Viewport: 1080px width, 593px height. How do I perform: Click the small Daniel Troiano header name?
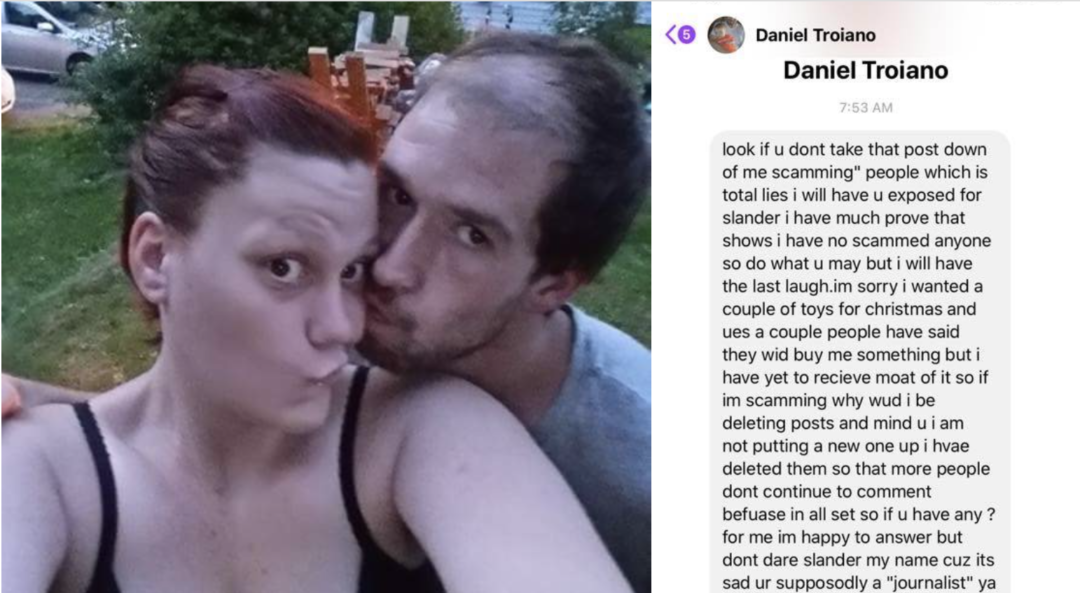click(816, 35)
